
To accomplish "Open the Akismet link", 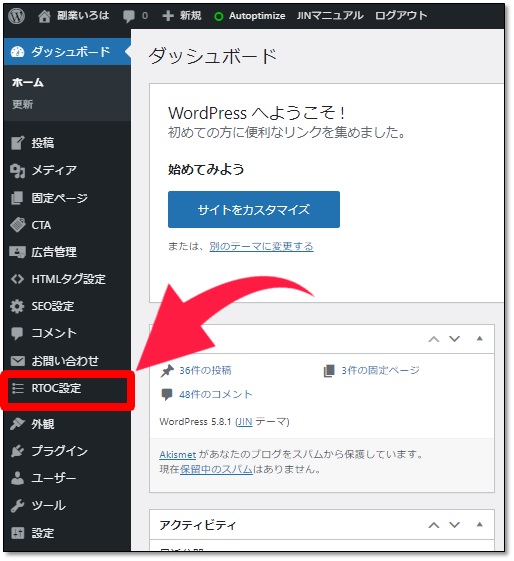I will (x=177, y=455).
